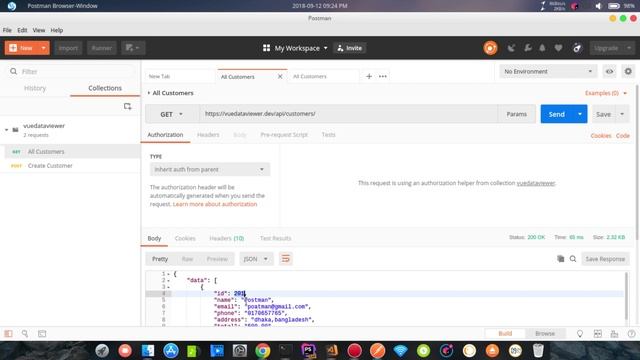640x360 pixels.
Task: Open find and replace in bottom bar
Action: (25, 333)
